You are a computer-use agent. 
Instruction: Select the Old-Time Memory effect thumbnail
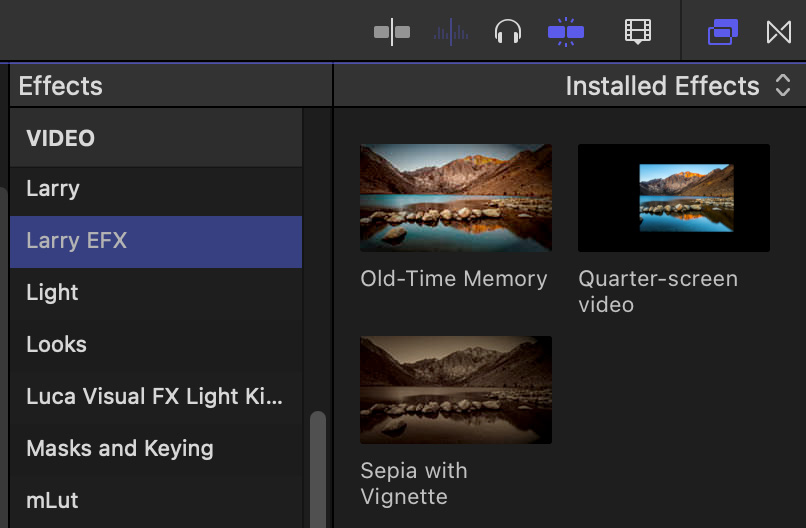[x=455, y=198]
